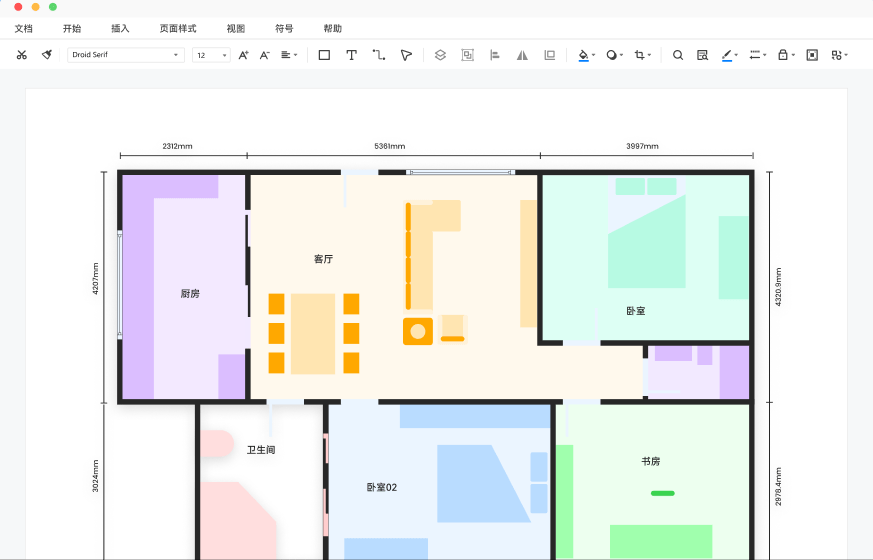873x560 pixels.
Task: Open the 页面样式 menu
Action: click(x=178, y=28)
